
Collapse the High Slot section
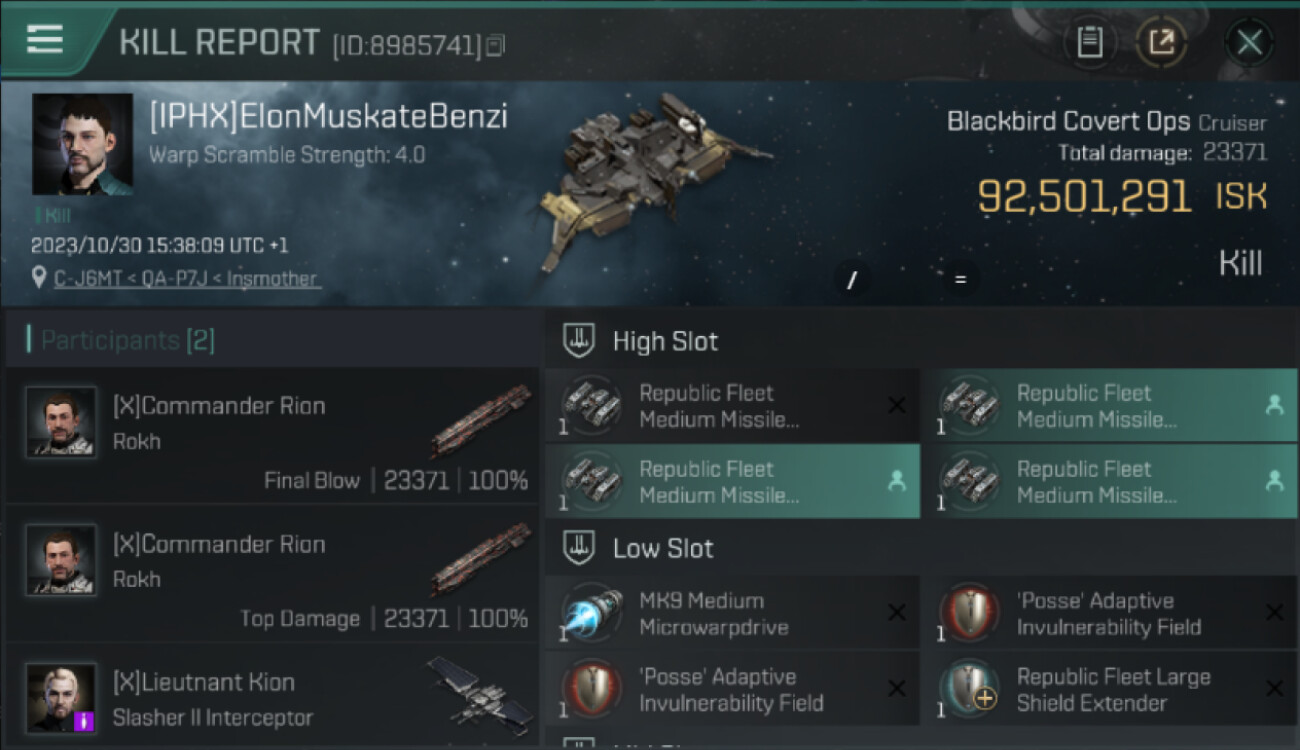pyautogui.click(x=665, y=341)
